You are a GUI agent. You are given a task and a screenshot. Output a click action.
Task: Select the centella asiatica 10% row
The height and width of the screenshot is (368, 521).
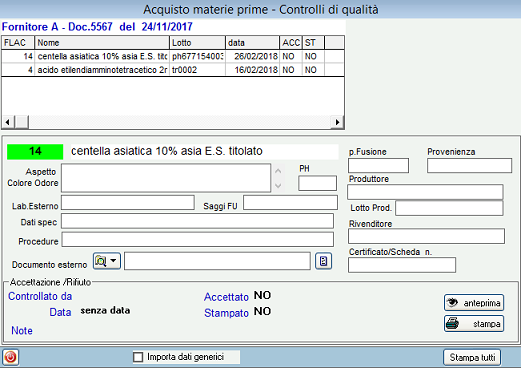pyautogui.click(x=173, y=56)
